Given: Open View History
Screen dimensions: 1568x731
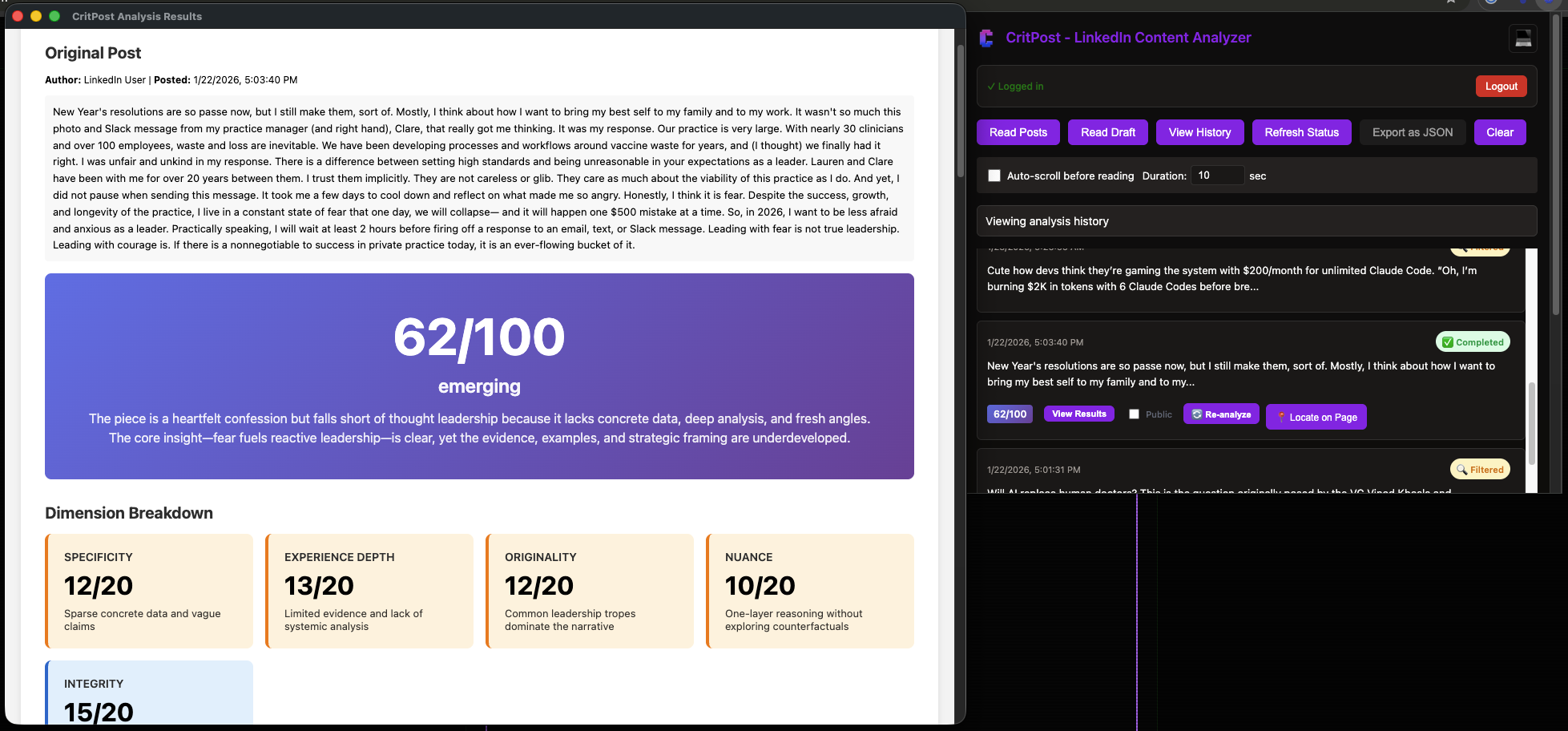Looking at the screenshot, I should tap(1199, 131).
